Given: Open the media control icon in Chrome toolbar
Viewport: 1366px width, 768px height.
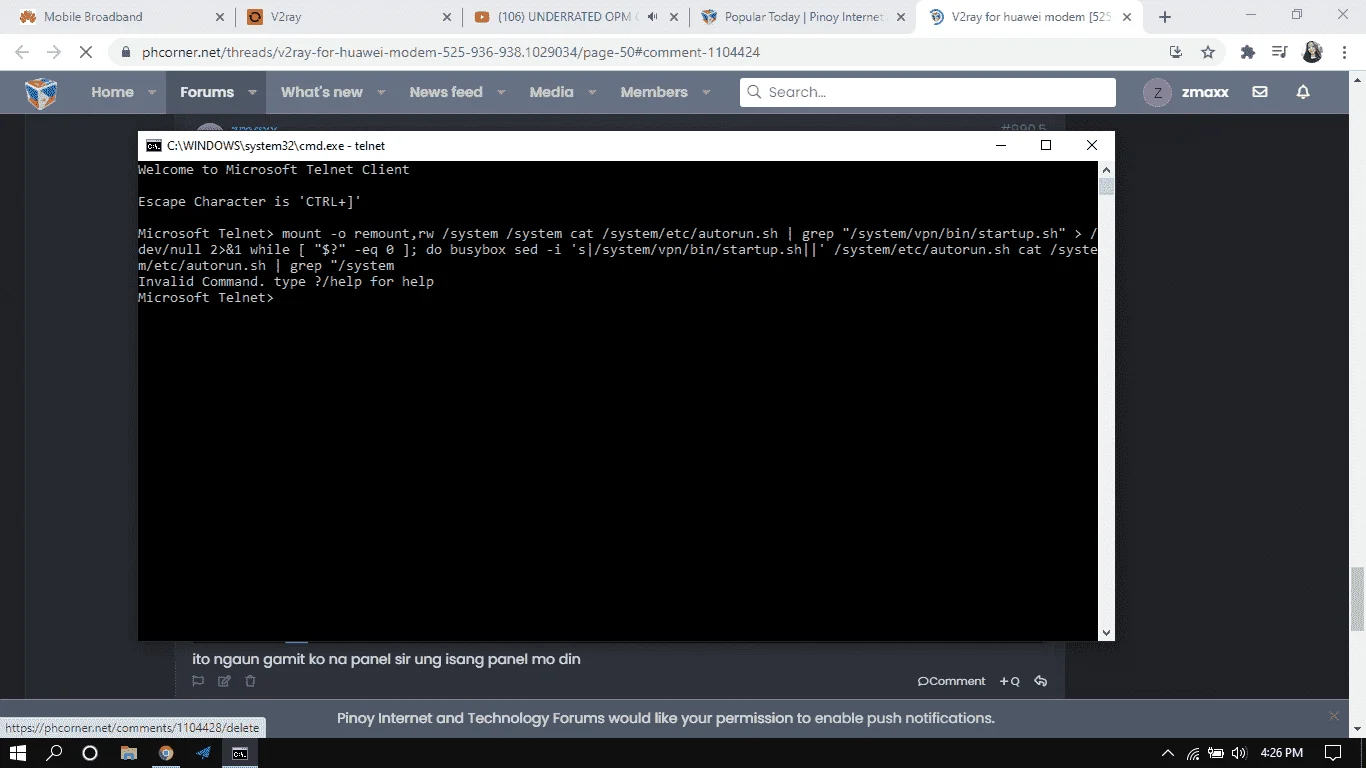Looking at the screenshot, I should click(1279, 52).
